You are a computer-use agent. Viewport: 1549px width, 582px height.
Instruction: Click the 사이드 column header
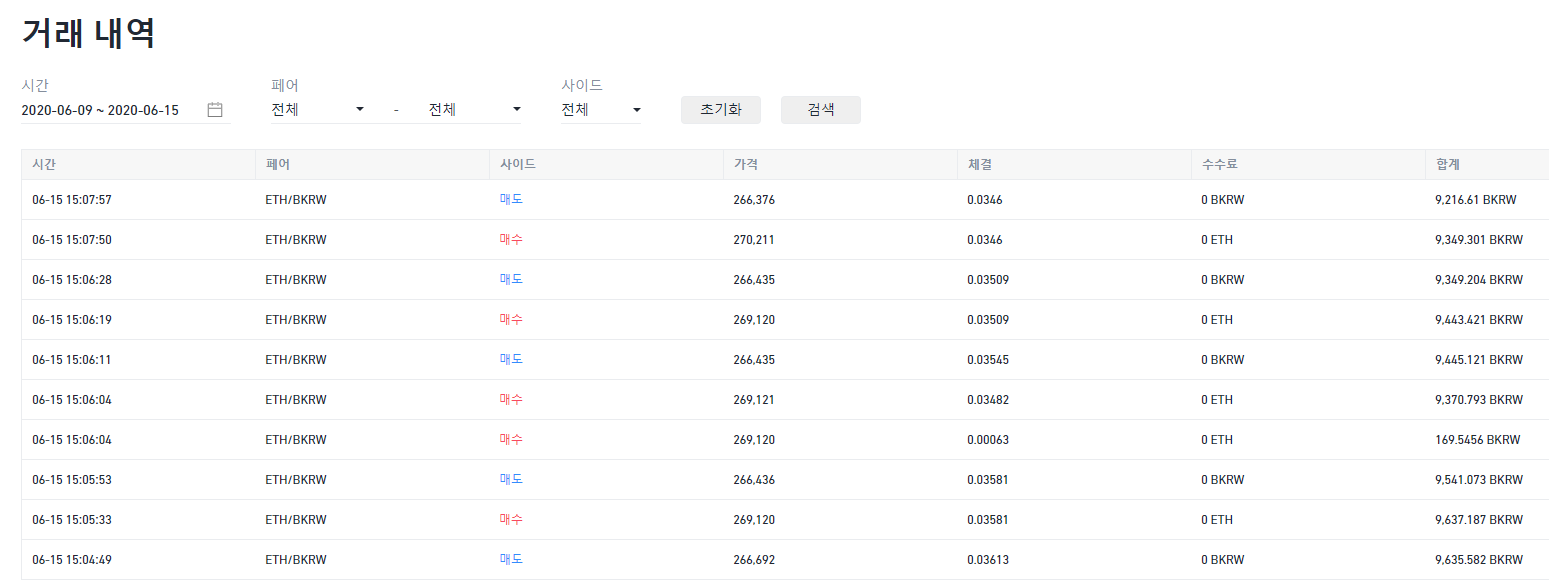(x=518, y=165)
